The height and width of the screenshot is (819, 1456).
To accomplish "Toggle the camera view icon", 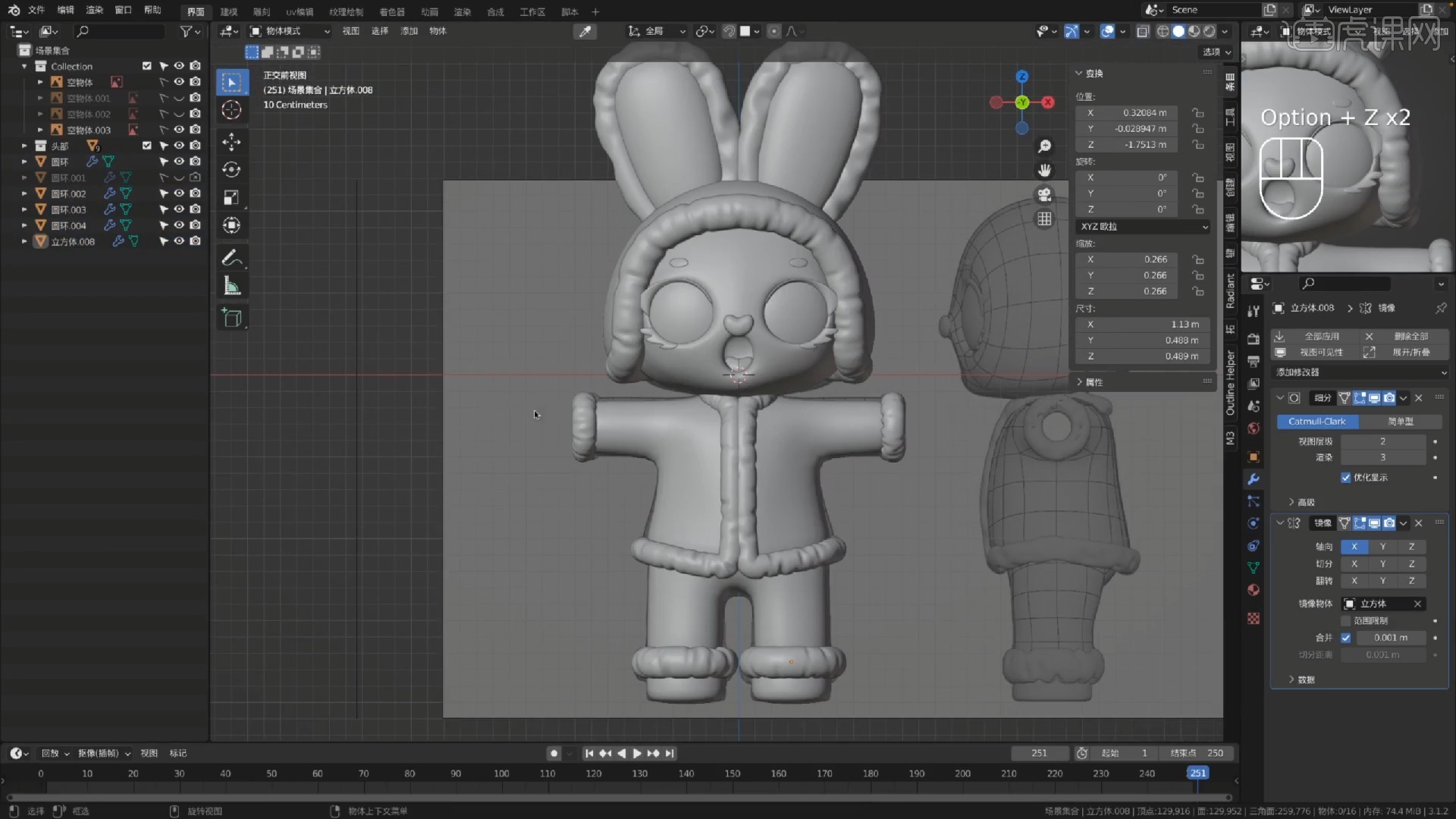I will click(x=1044, y=195).
